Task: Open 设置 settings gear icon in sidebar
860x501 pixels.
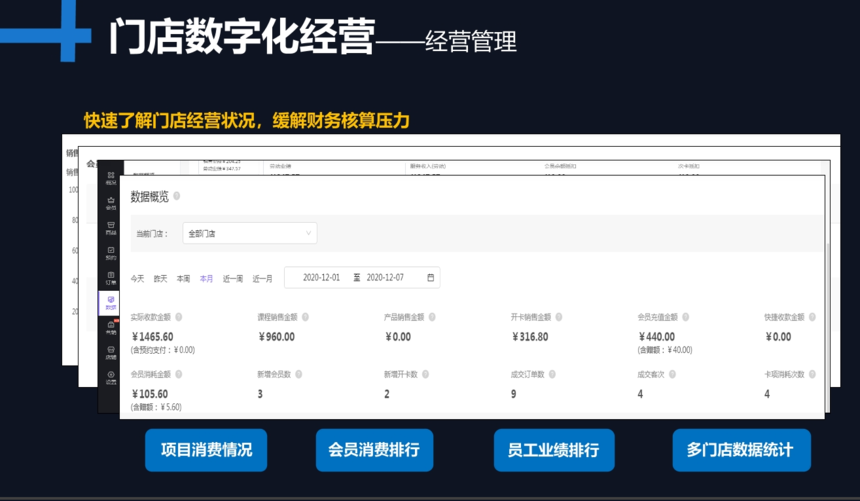Action: pos(111,378)
